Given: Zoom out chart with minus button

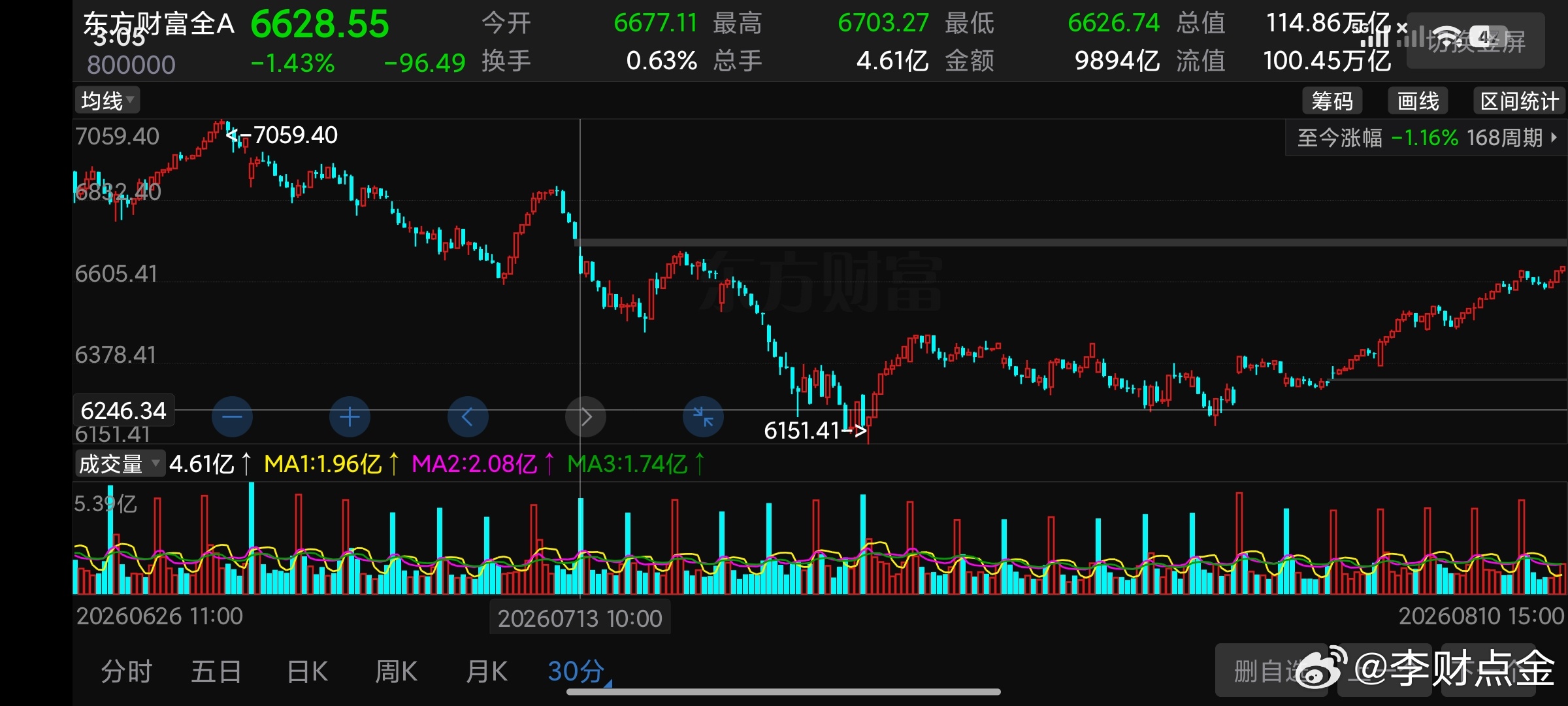Looking at the screenshot, I should pos(232,416).
